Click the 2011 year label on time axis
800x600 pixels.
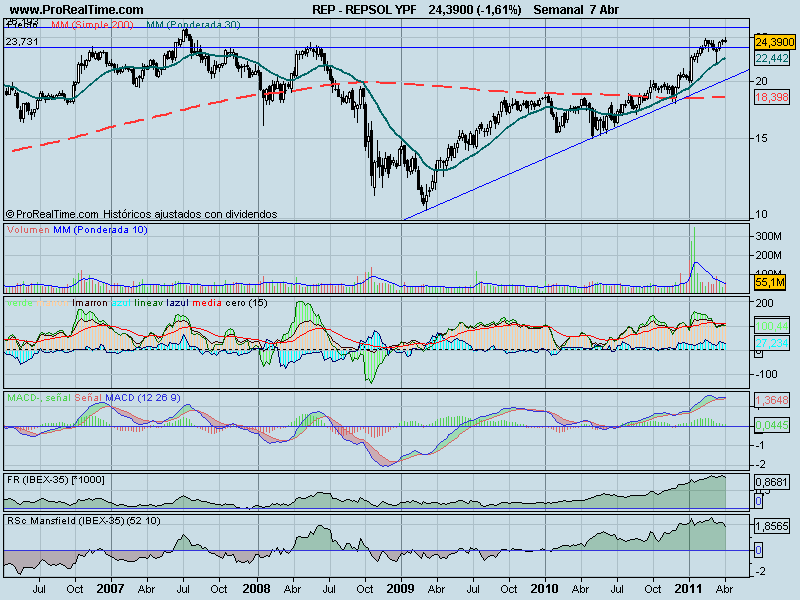click(689, 588)
